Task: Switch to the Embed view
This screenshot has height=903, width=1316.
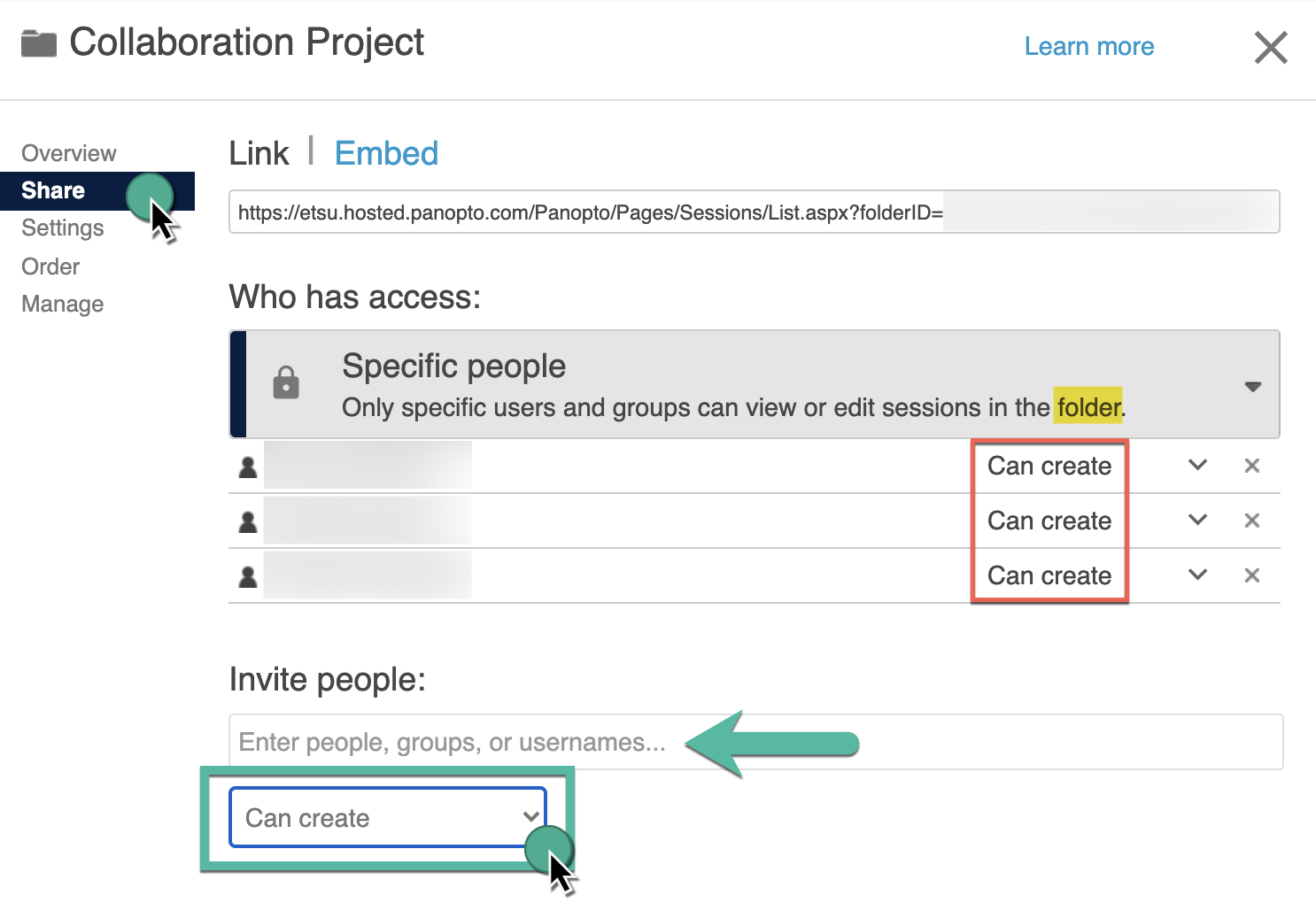Action: 386,154
